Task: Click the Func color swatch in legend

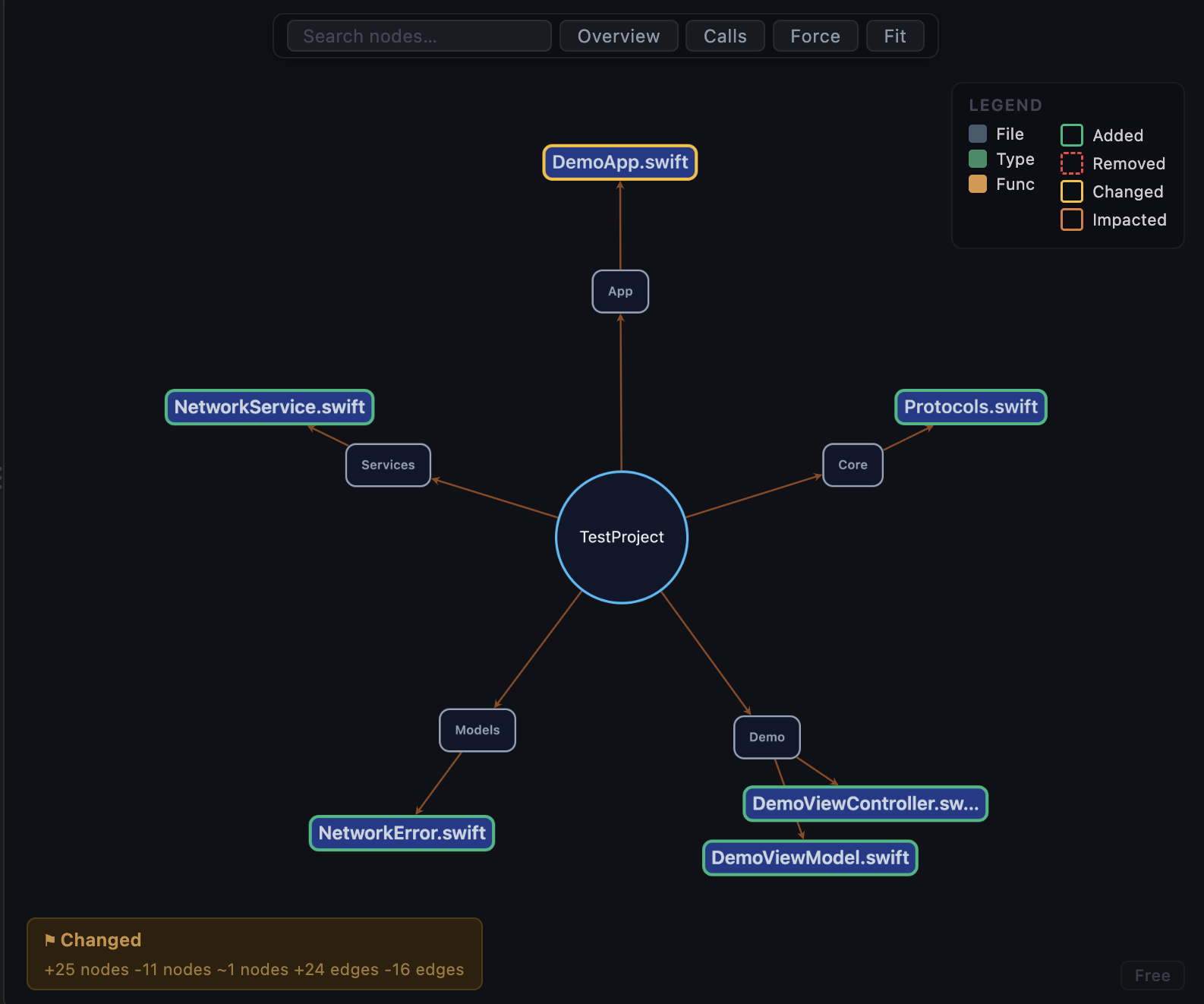Action: [978, 184]
